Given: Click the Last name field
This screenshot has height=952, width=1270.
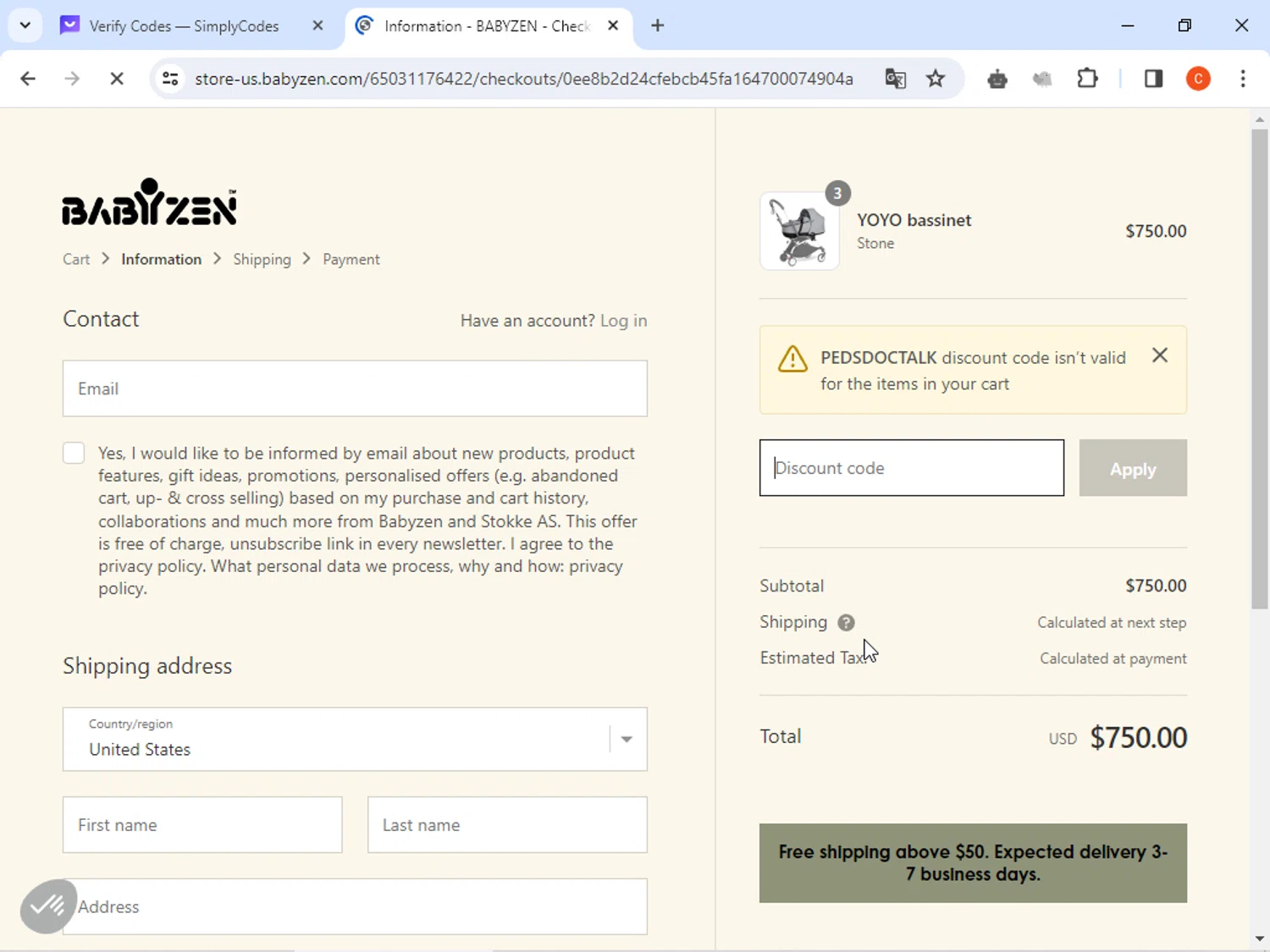Looking at the screenshot, I should click(507, 824).
